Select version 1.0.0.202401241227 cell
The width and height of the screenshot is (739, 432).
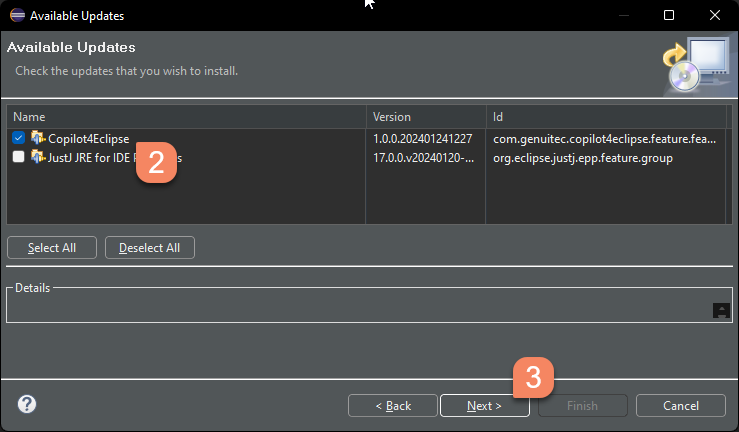422,139
